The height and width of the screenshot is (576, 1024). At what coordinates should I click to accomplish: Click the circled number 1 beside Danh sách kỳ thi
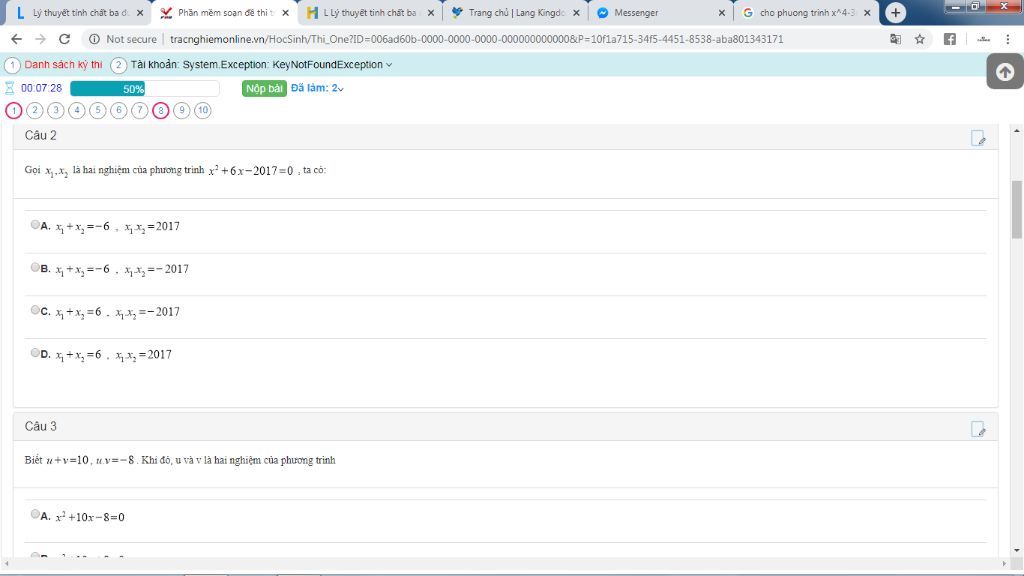(12, 65)
